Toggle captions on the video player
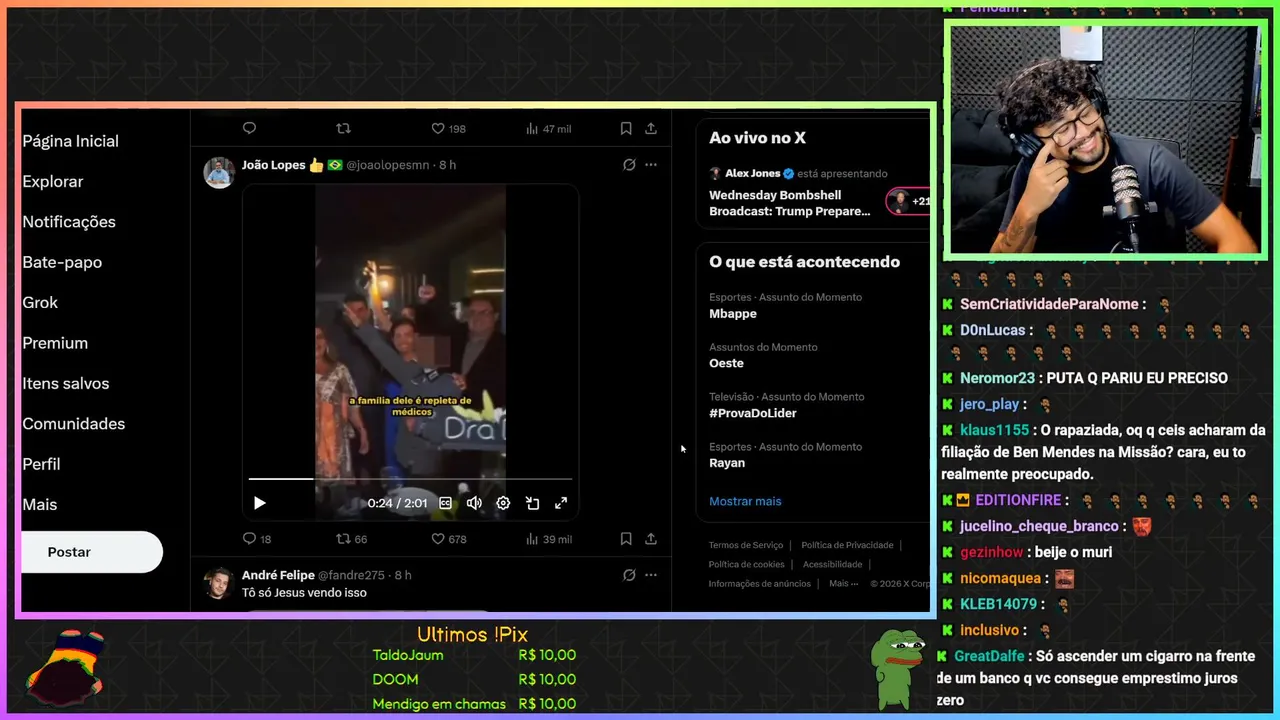 [446, 503]
